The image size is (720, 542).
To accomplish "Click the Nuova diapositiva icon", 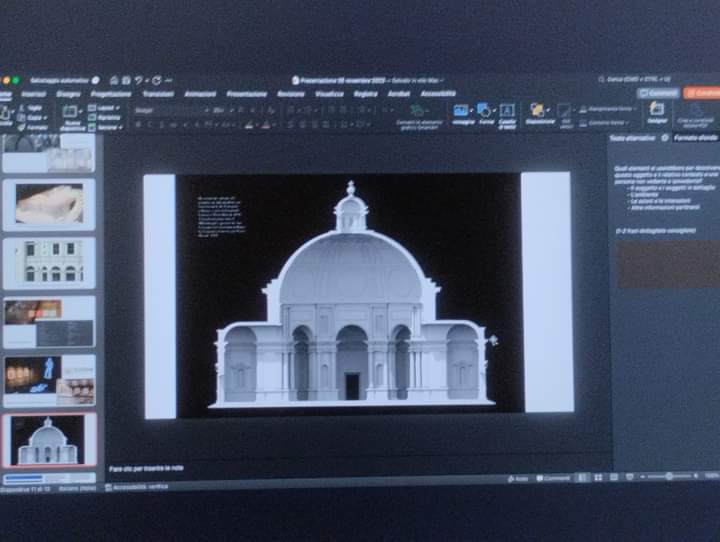I will (x=69, y=111).
